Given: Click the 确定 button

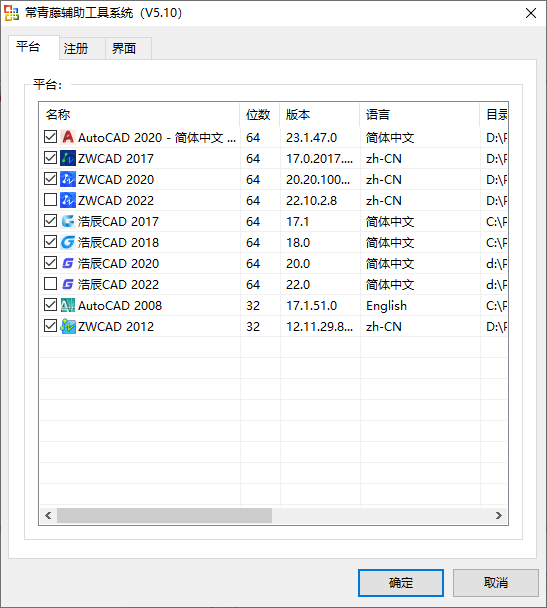Looking at the screenshot, I should click(401, 582).
